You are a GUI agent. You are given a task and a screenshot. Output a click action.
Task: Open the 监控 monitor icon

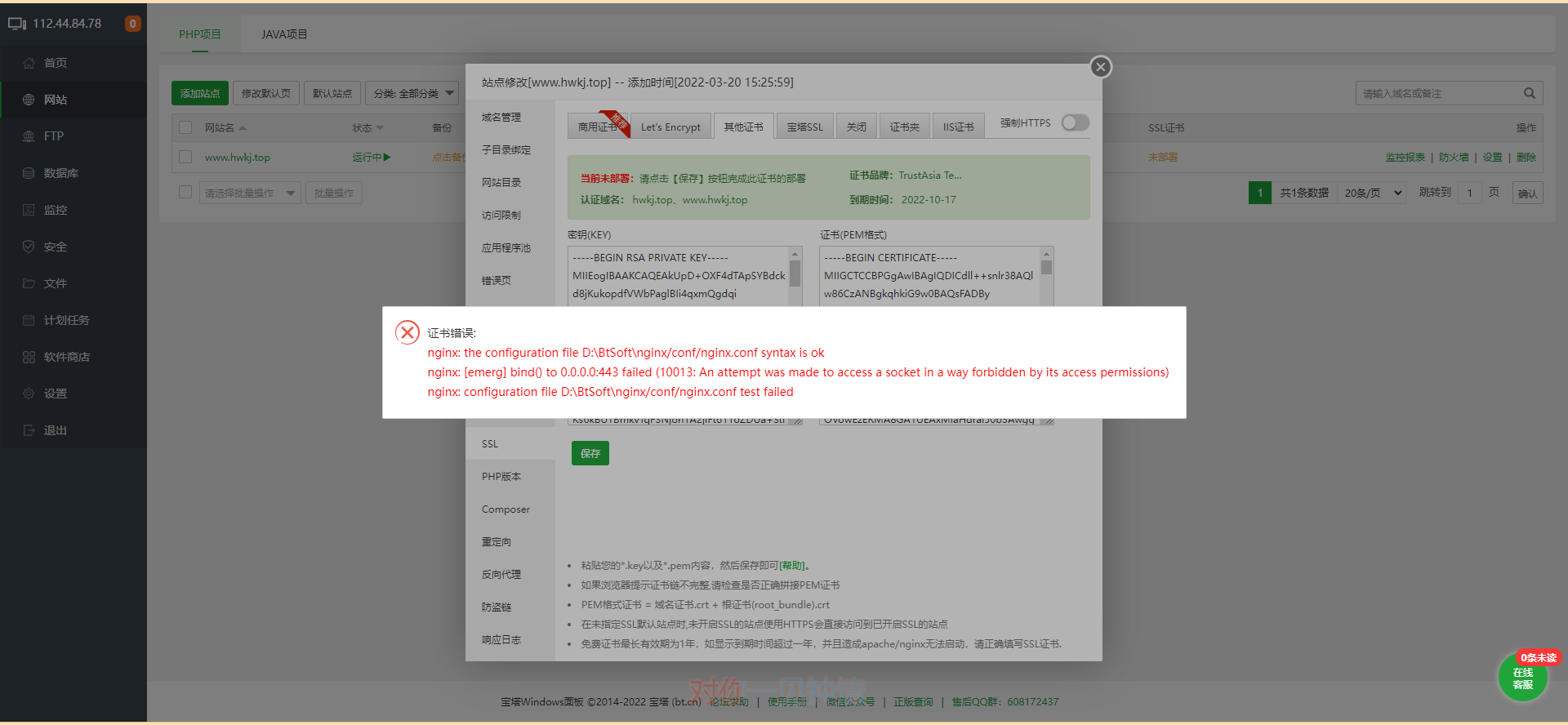(x=29, y=210)
